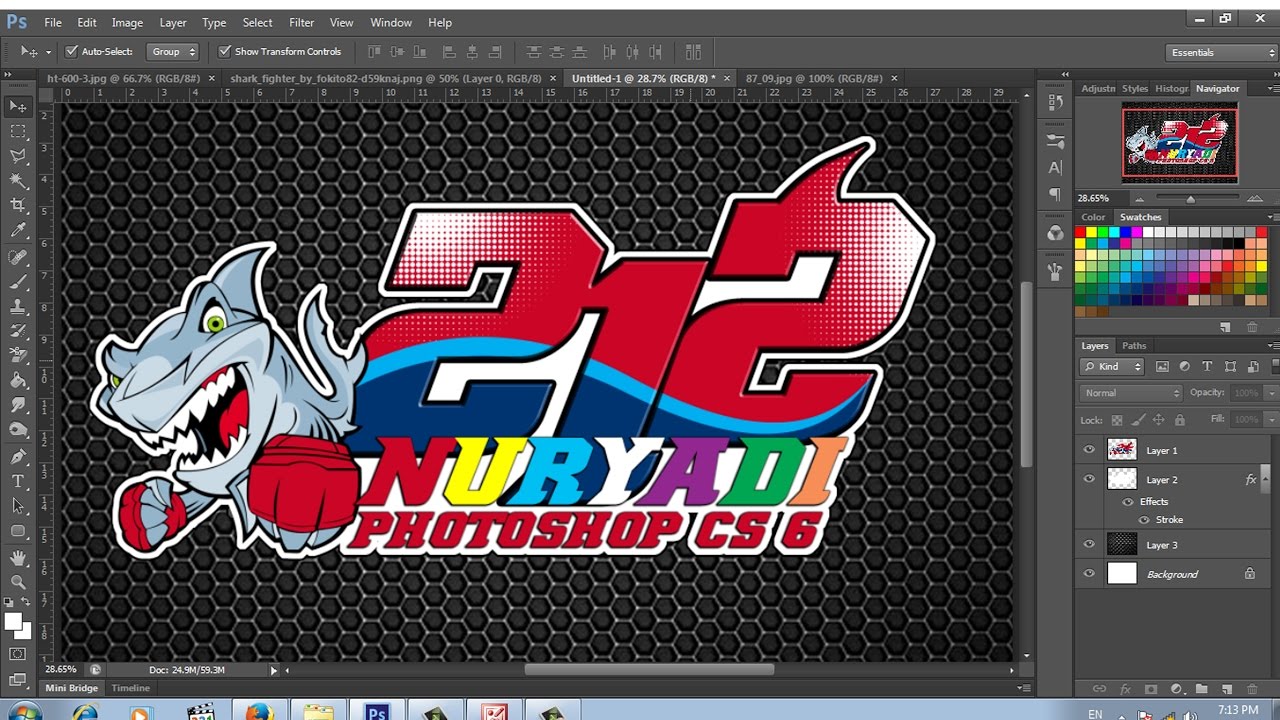Toggle Auto-Select checkbox
Viewport: 1280px width, 720px height.
[x=71, y=51]
